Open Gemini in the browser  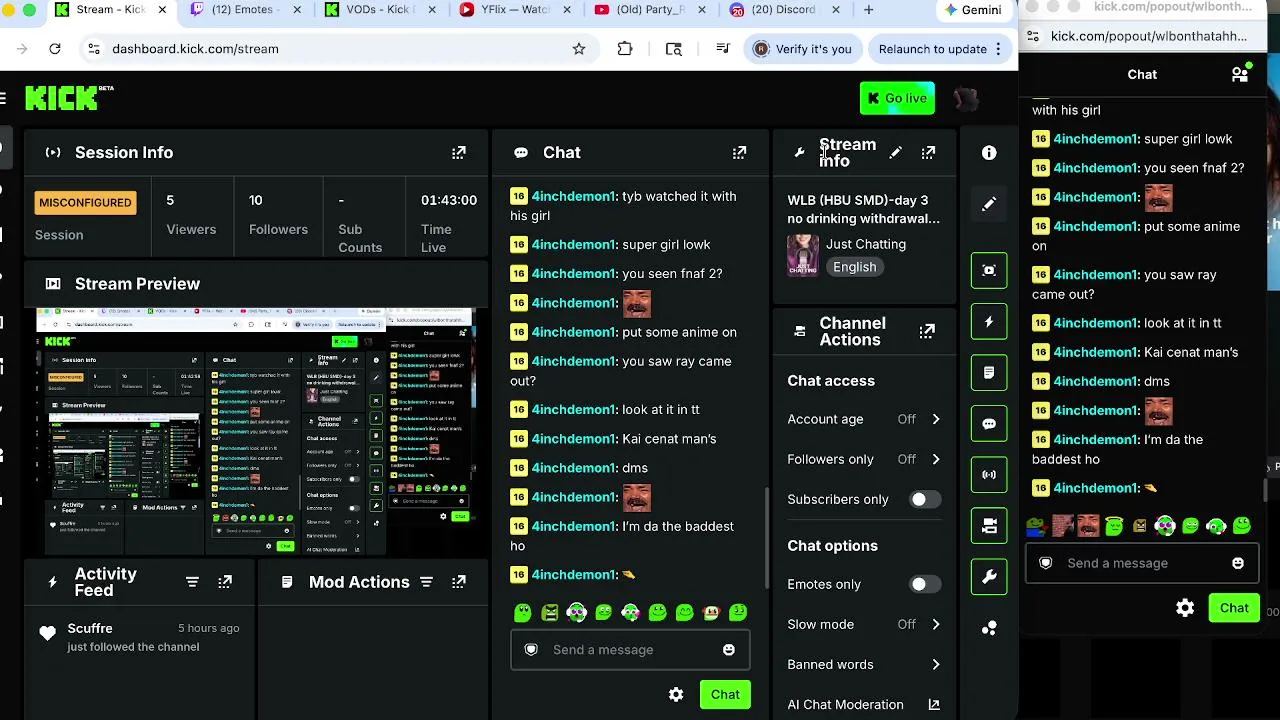click(972, 10)
